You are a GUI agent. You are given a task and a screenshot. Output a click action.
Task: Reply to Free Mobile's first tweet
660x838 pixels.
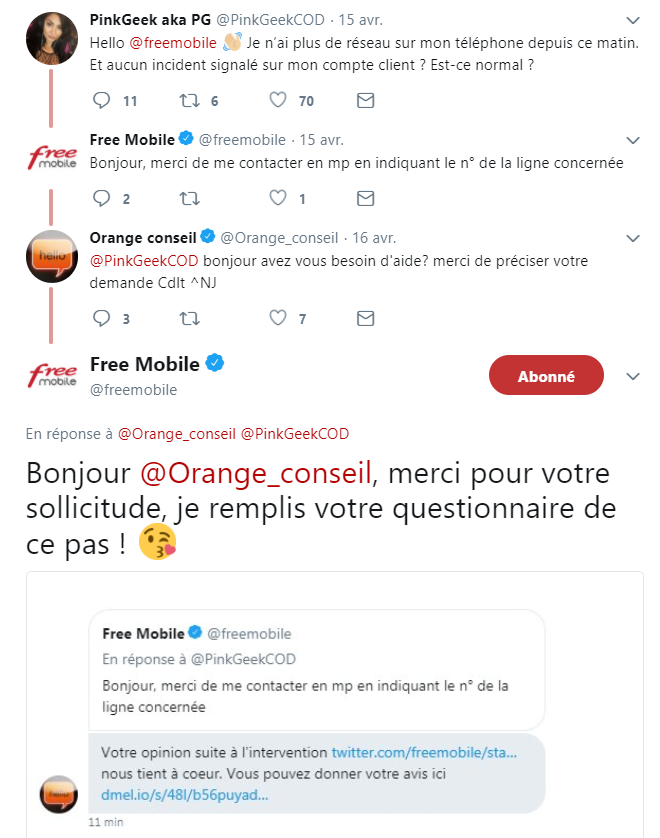click(100, 198)
